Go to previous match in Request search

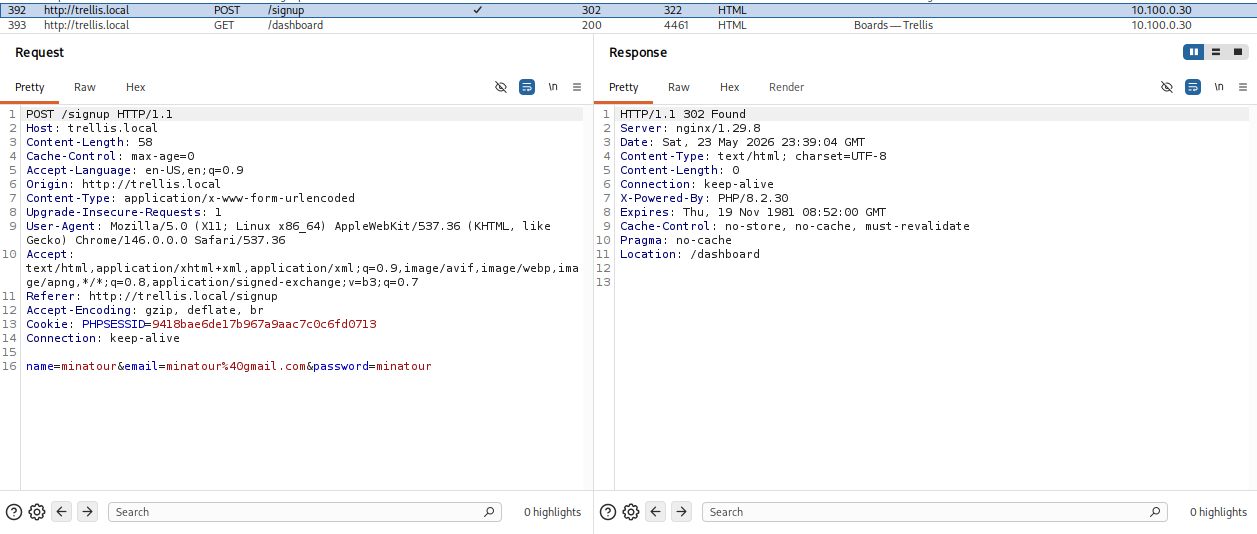click(x=62, y=512)
